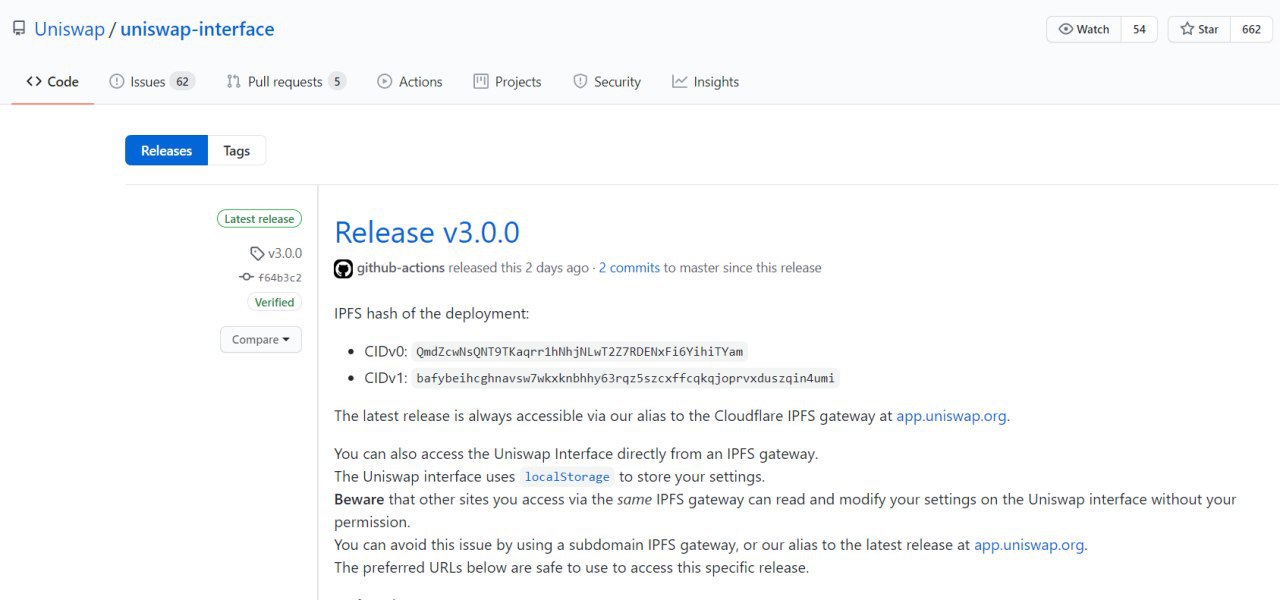View the 54 watchers count
The height and width of the screenshot is (600, 1280).
point(1139,29)
